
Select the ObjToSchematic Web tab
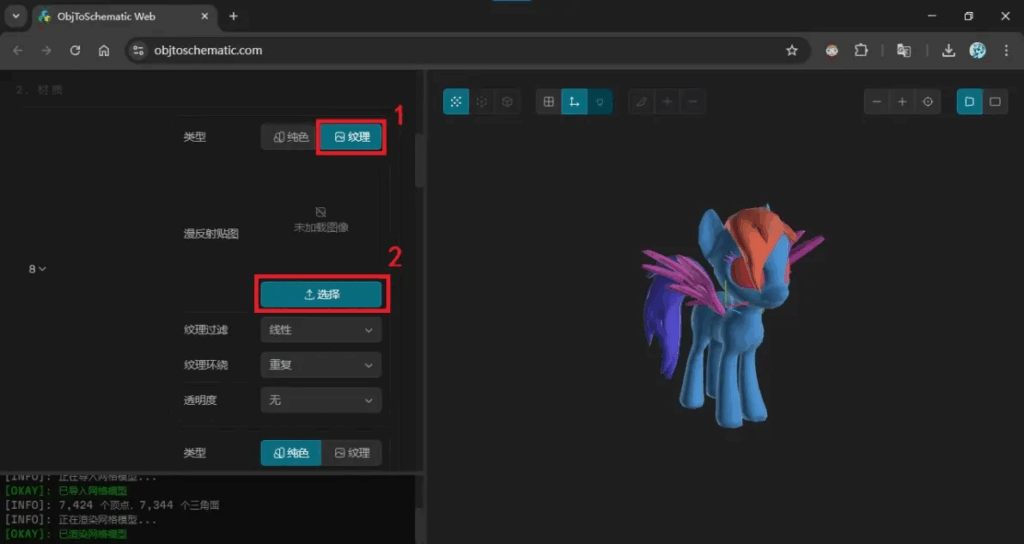(124, 16)
